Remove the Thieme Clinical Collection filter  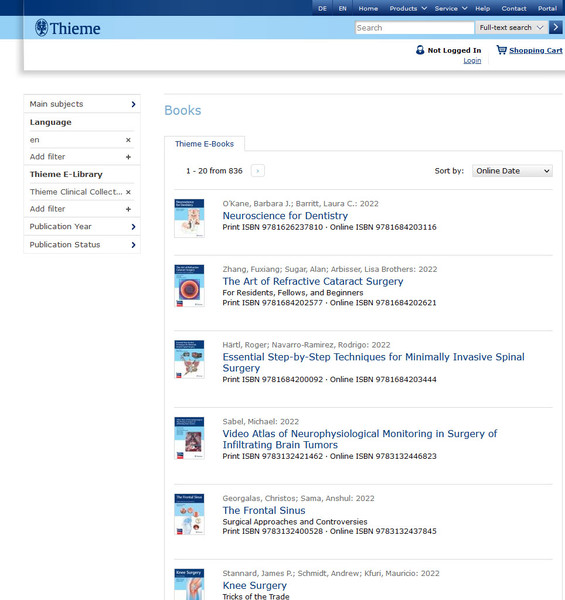pyautogui.click(x=129, y=192)
